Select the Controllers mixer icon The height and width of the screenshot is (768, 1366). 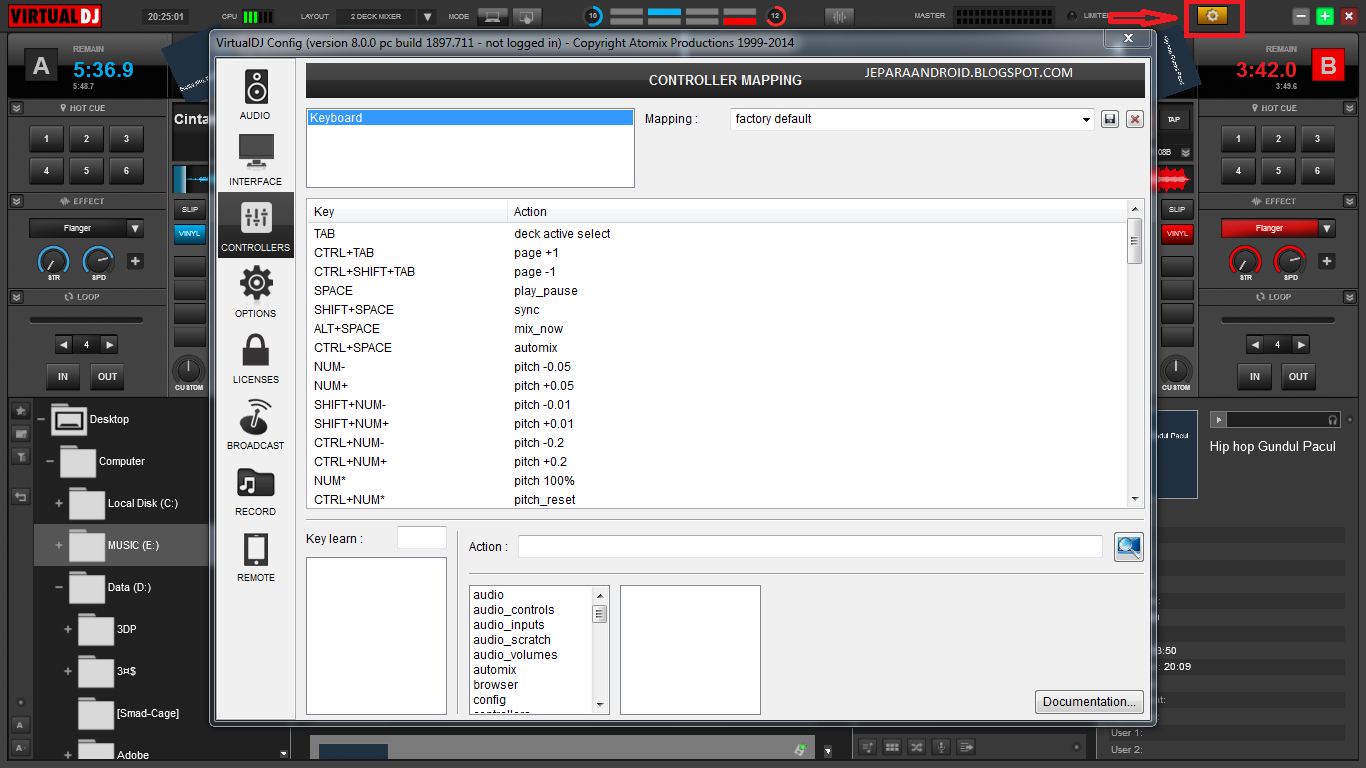coord(256,225)
